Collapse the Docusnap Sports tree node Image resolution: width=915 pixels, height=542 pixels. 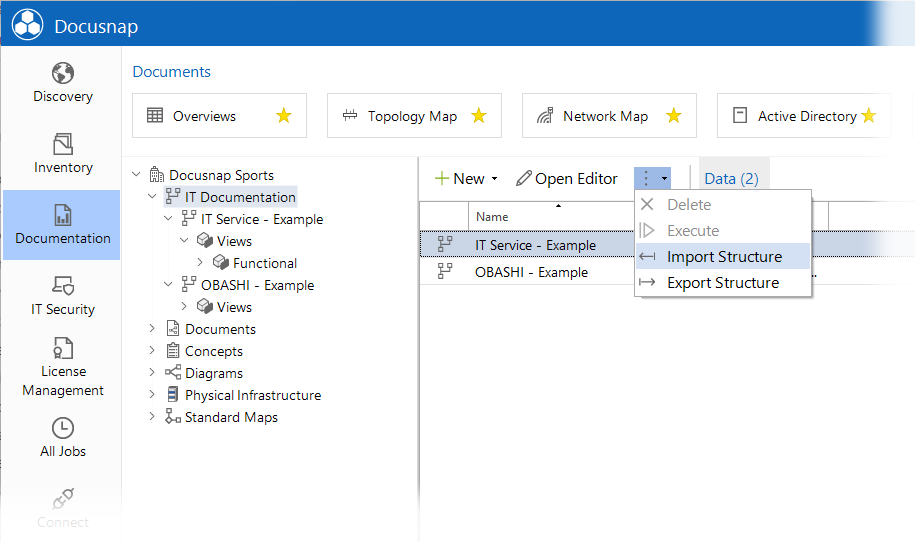tap(136, 174)
